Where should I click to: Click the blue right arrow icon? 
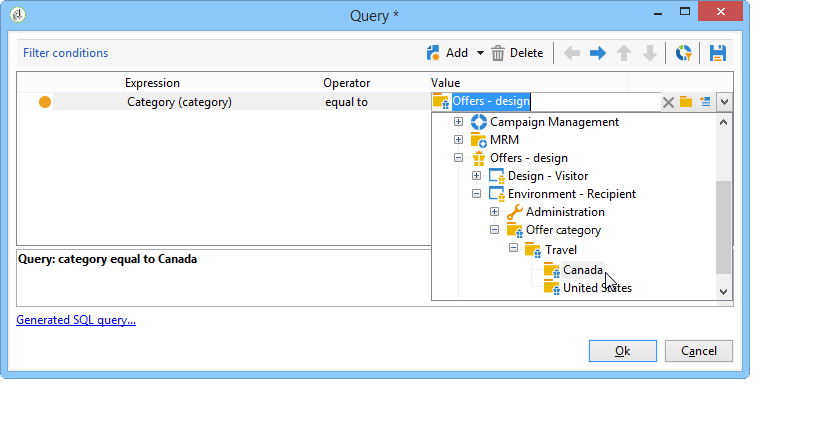597,53
